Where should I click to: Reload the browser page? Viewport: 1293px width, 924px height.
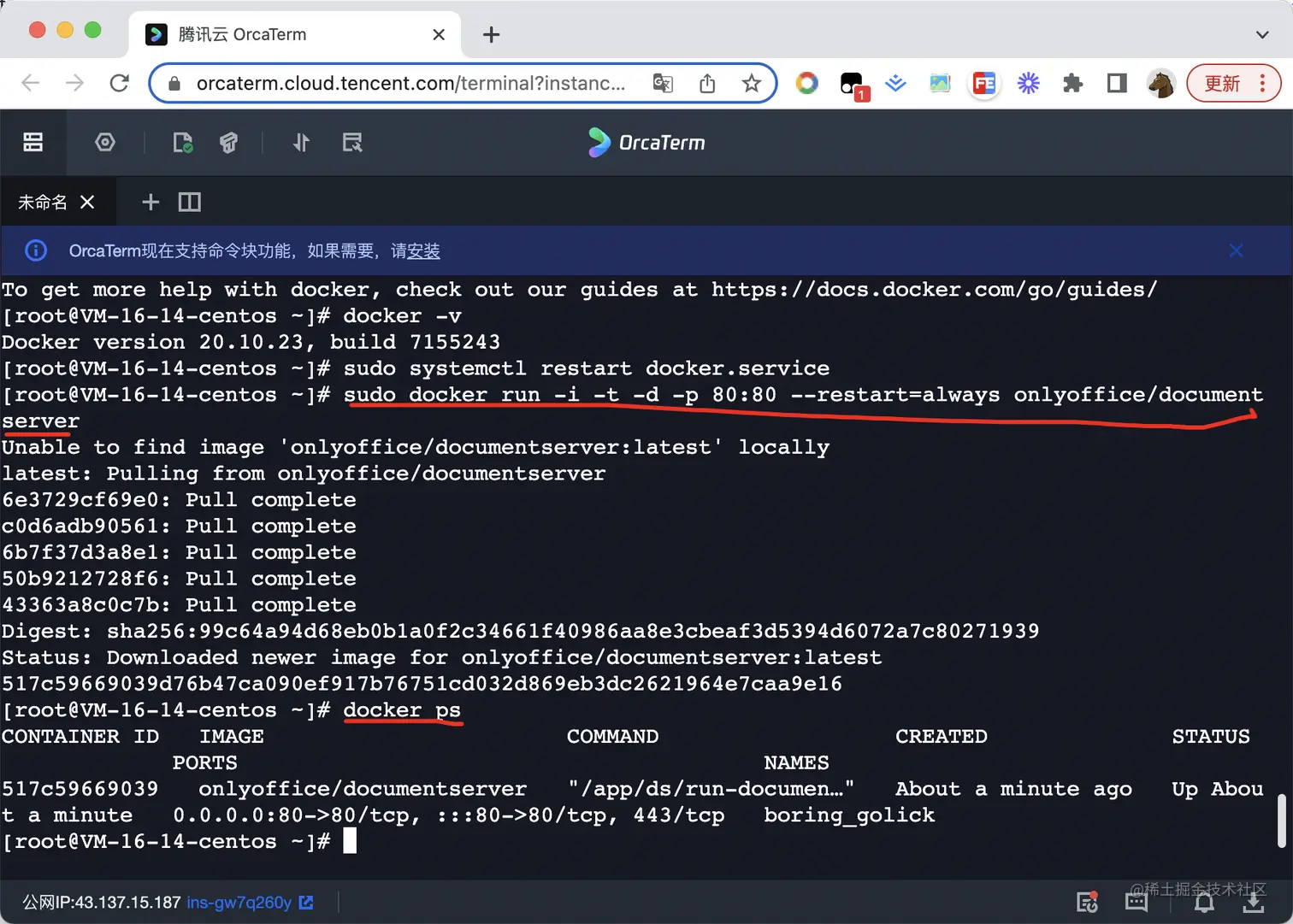(x=120, y=83)
